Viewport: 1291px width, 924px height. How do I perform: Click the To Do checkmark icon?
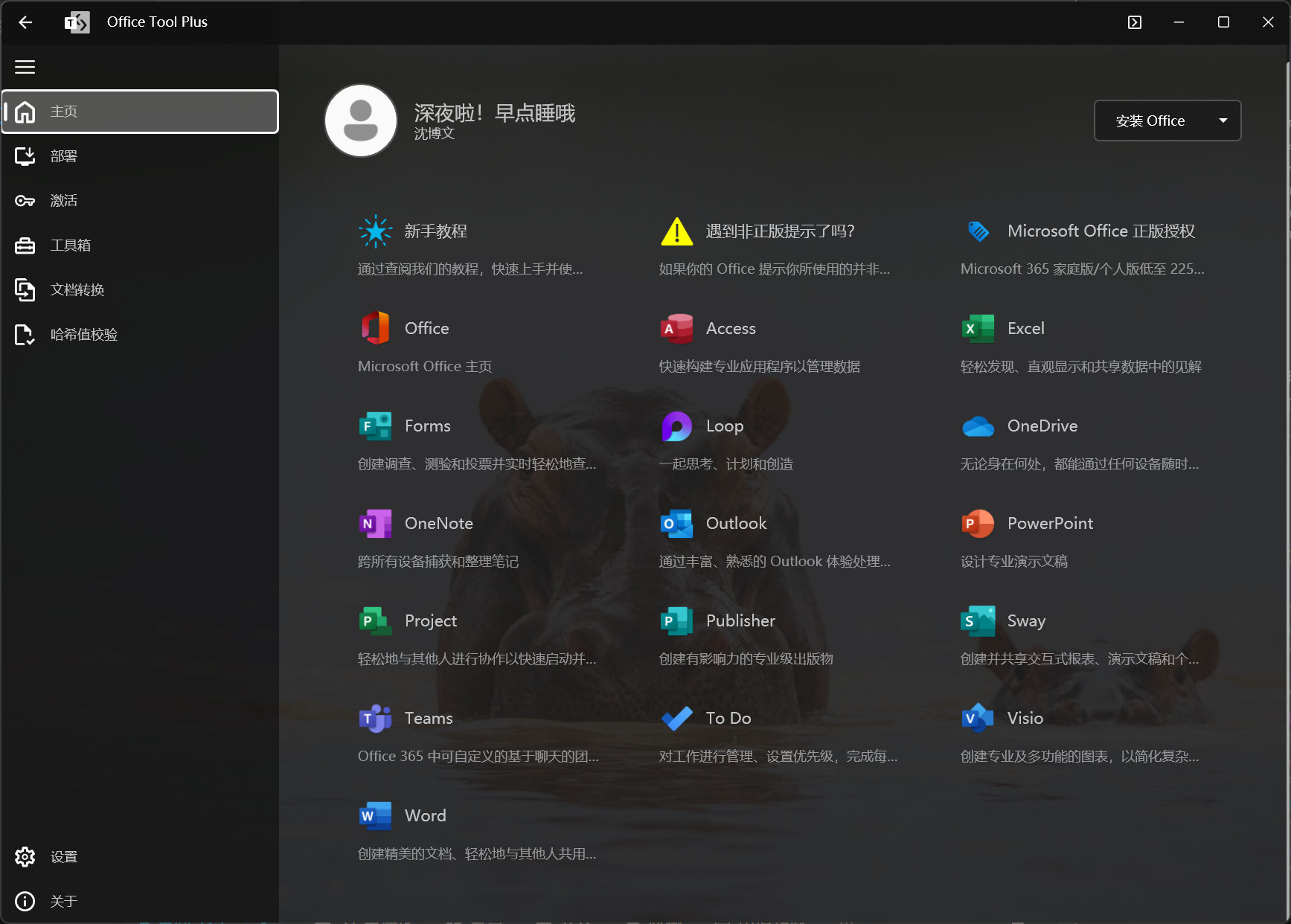[x=676, y=719]
